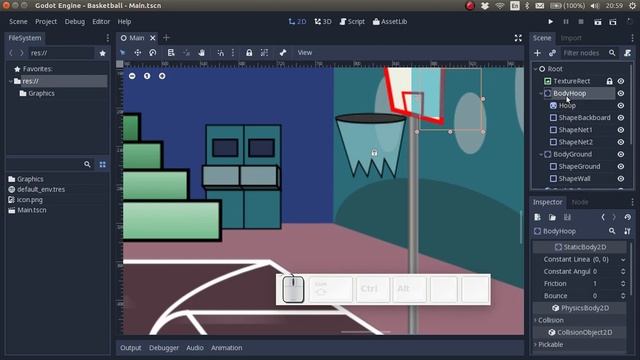This screenshot has height=360, width=640.
Task: Switch to the Script workspace
Action: click(352, 22)
